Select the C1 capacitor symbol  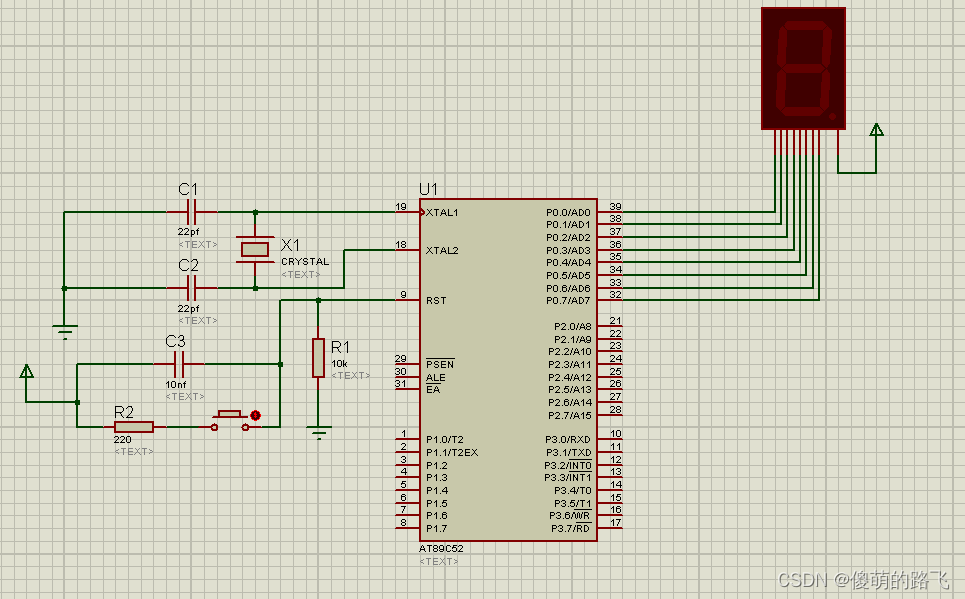pos(191,212)
